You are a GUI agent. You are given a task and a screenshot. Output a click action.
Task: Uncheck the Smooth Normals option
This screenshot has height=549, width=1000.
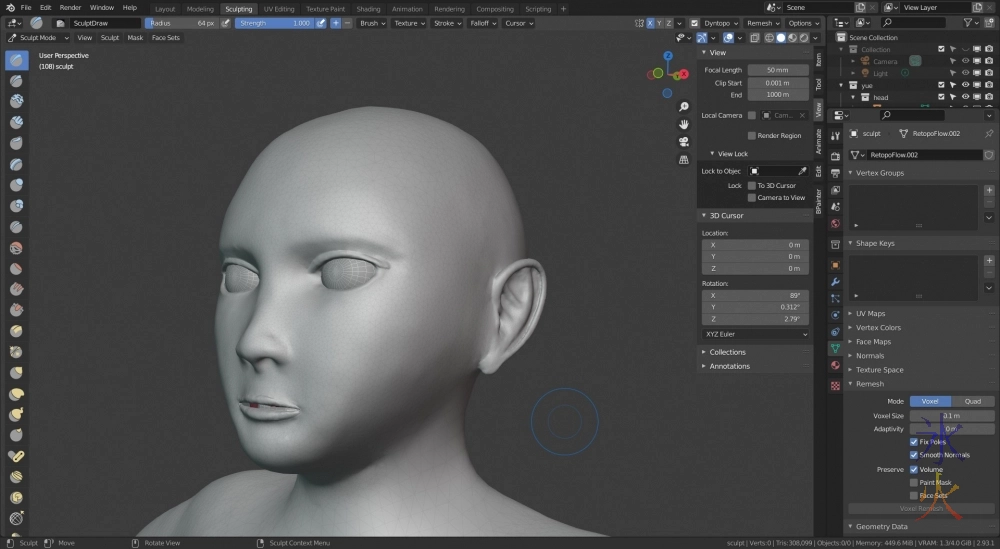point(914,455)
